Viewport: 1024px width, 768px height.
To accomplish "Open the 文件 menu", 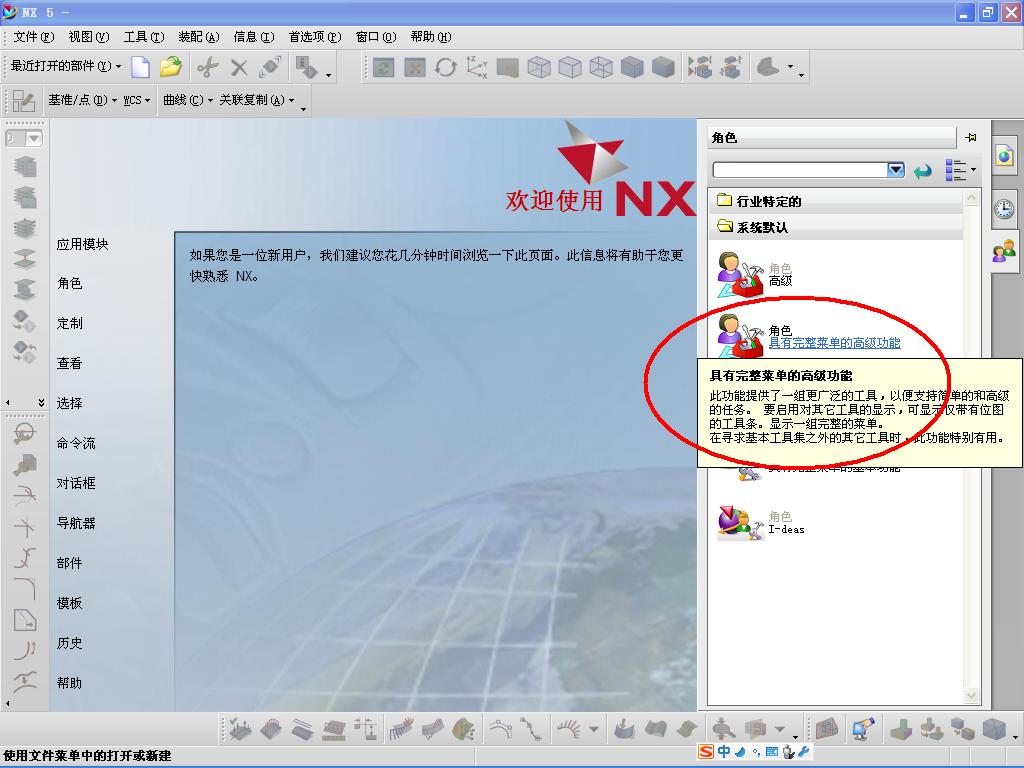I will pyautogui.click(x=34, y=37).
